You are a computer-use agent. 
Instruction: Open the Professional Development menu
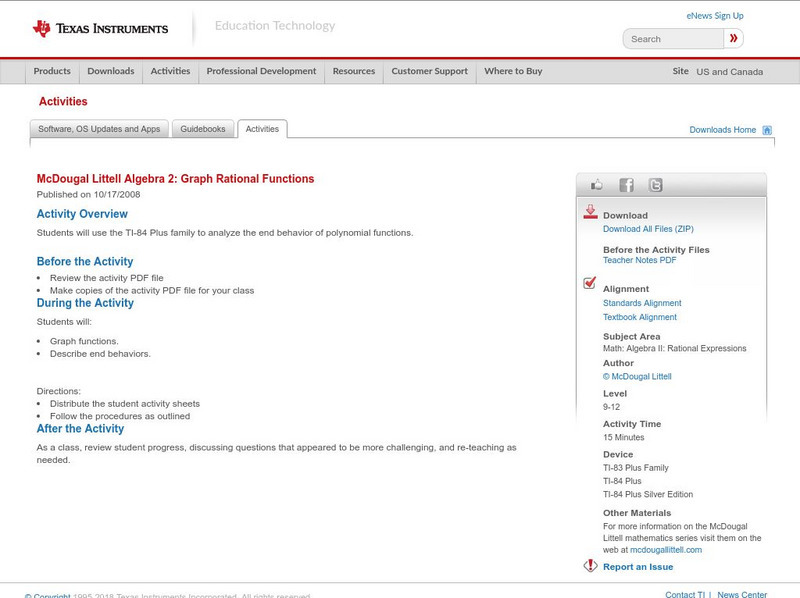point(261,72)
